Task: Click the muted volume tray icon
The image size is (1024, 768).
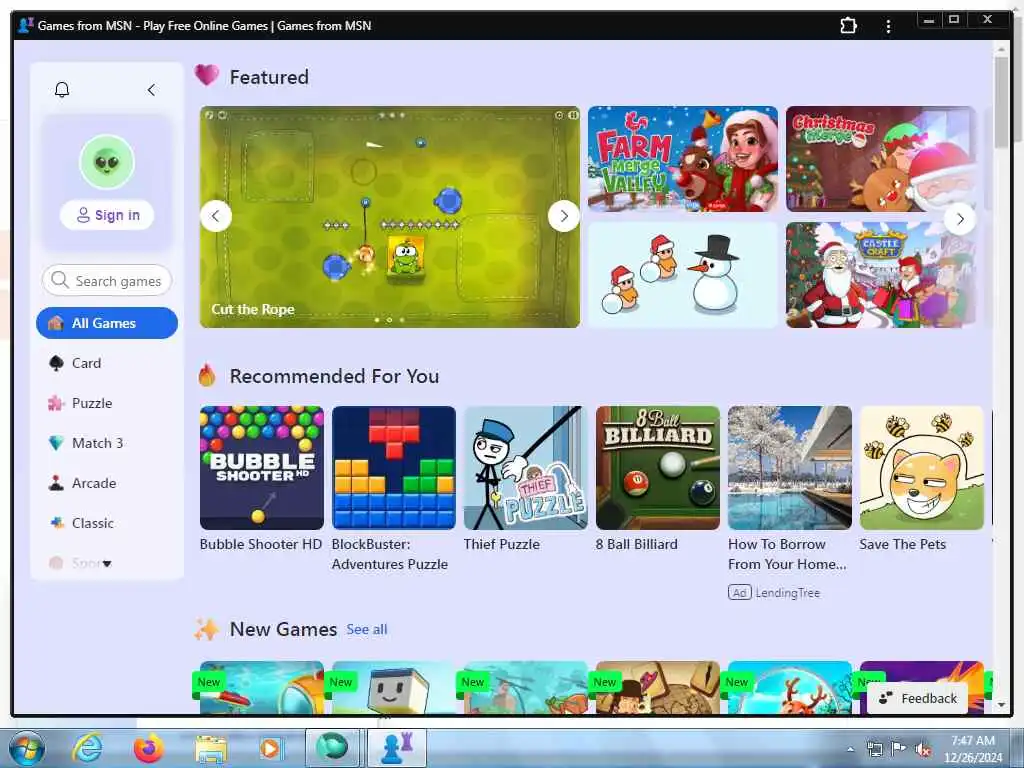Action: (x=923, y=749)
